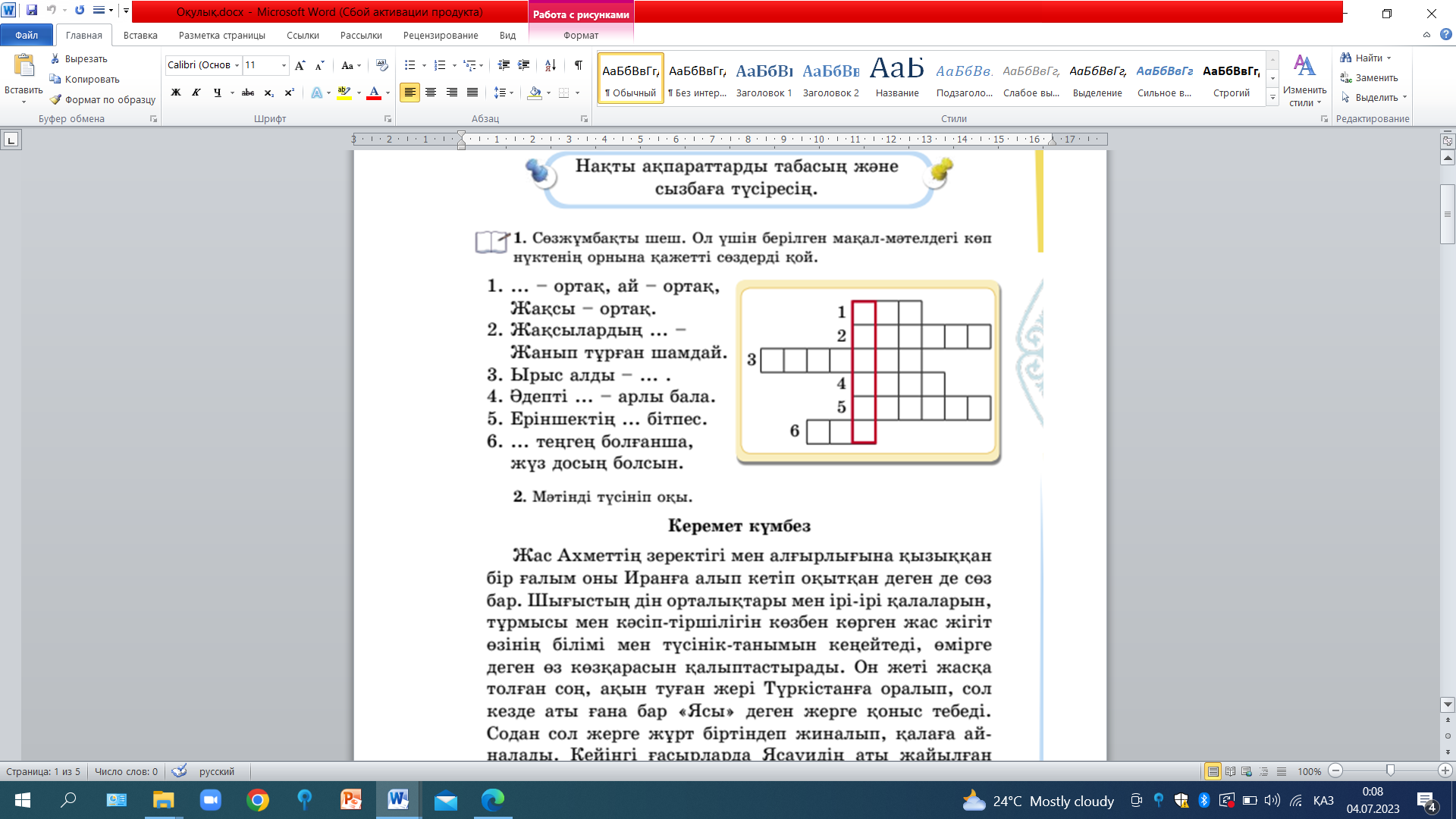This screenshot has height=819, width=1456.
Task: Open the Вставка ribbon tab
Action: point(140,35)
